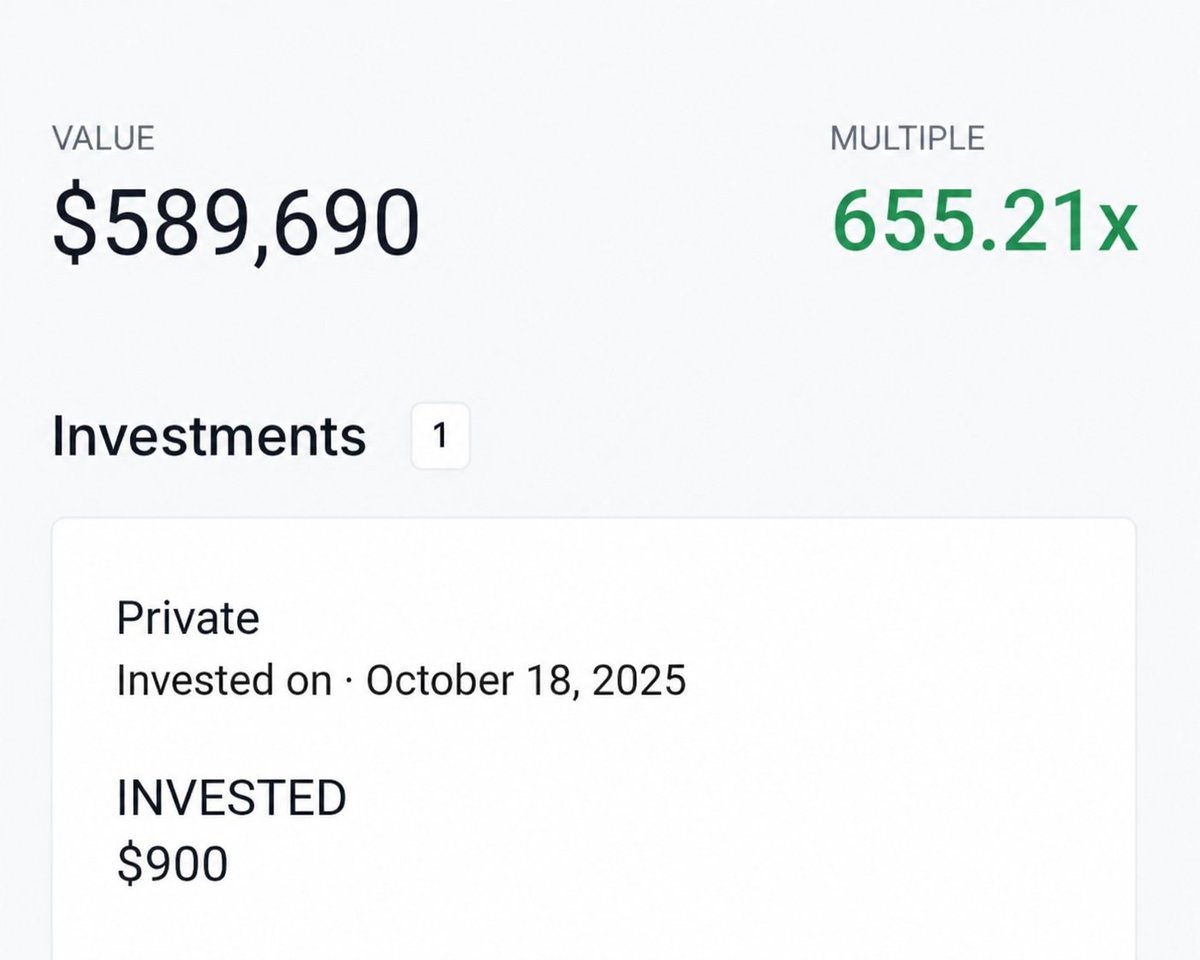This screenshot has height=960, width=1200.
Task: Click the MULTIPLE label
Action: click(907, 138)
